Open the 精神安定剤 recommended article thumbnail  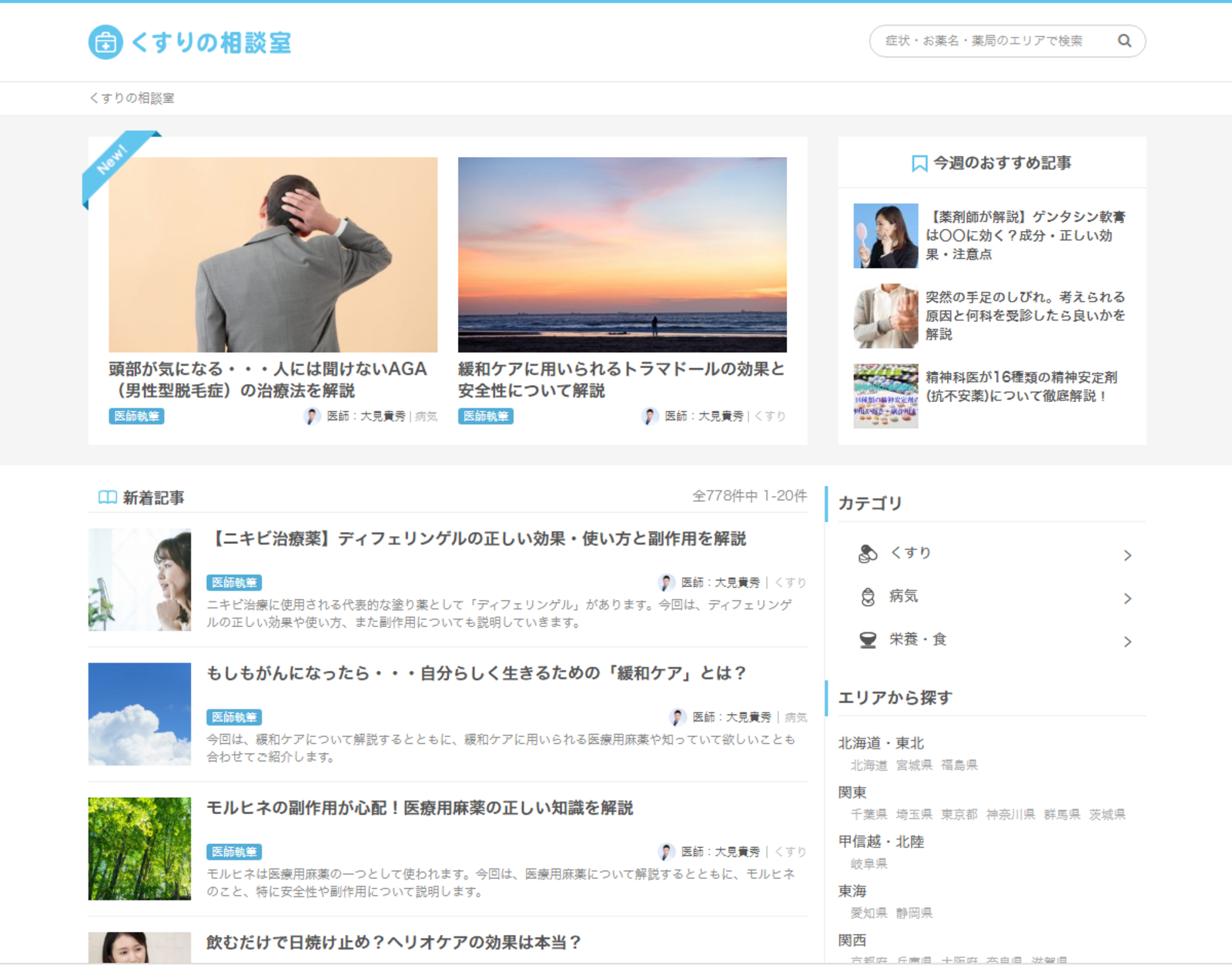pos(885,396)
